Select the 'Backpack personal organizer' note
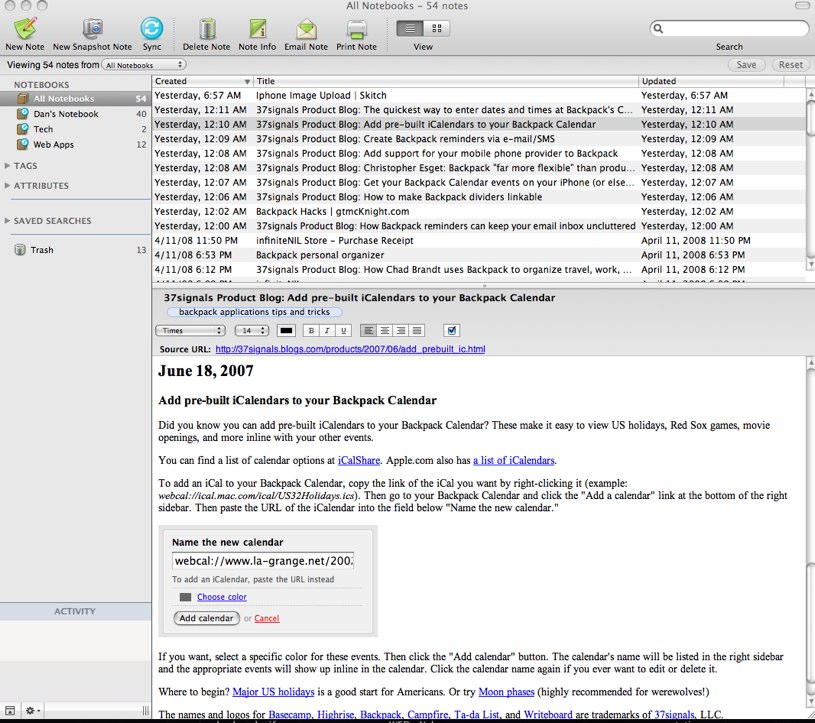This screenshot has height=723, width=815. pos(480,255)
